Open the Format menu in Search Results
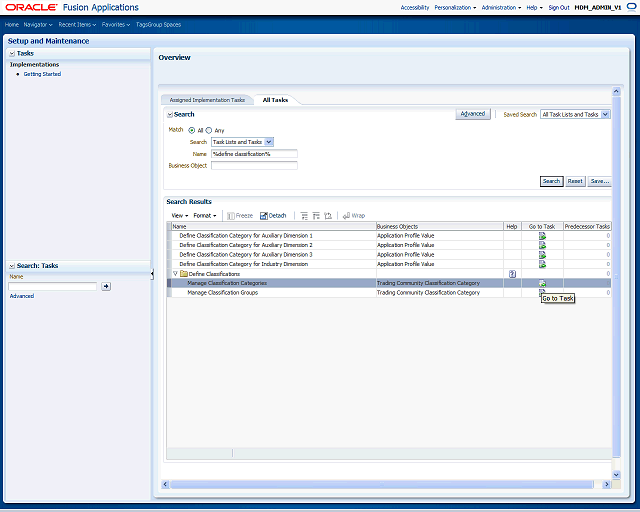Screen dimensions: 640x512 [205, 216]
